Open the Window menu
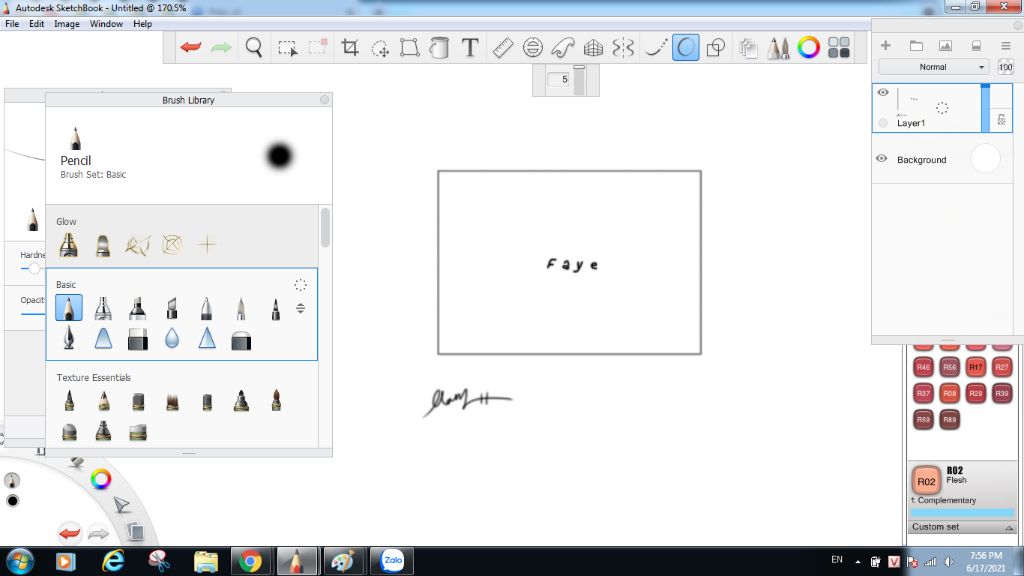1024x576 pixels. 106,24
